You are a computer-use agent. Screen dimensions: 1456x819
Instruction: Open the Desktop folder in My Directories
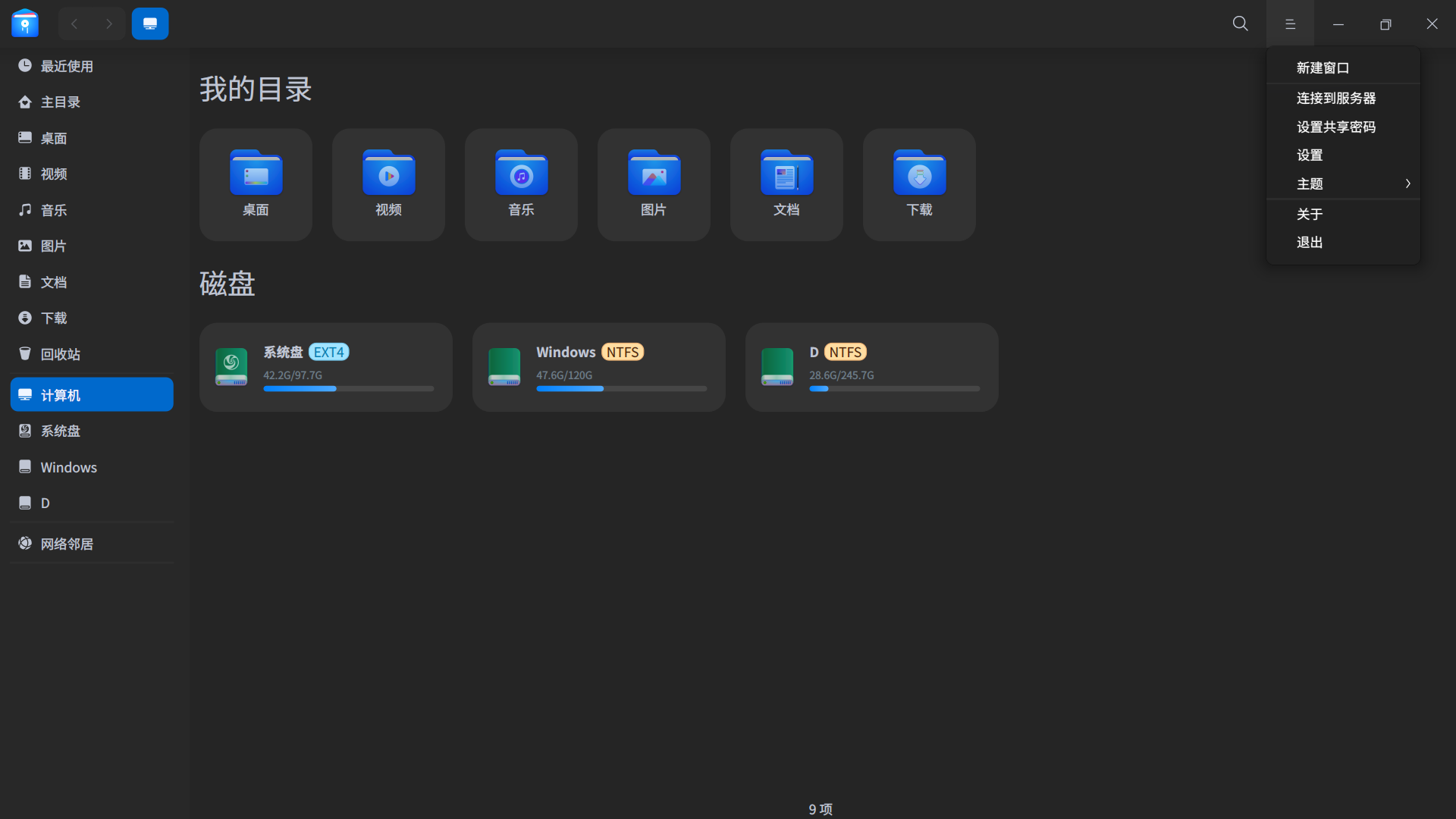(256, 174)
